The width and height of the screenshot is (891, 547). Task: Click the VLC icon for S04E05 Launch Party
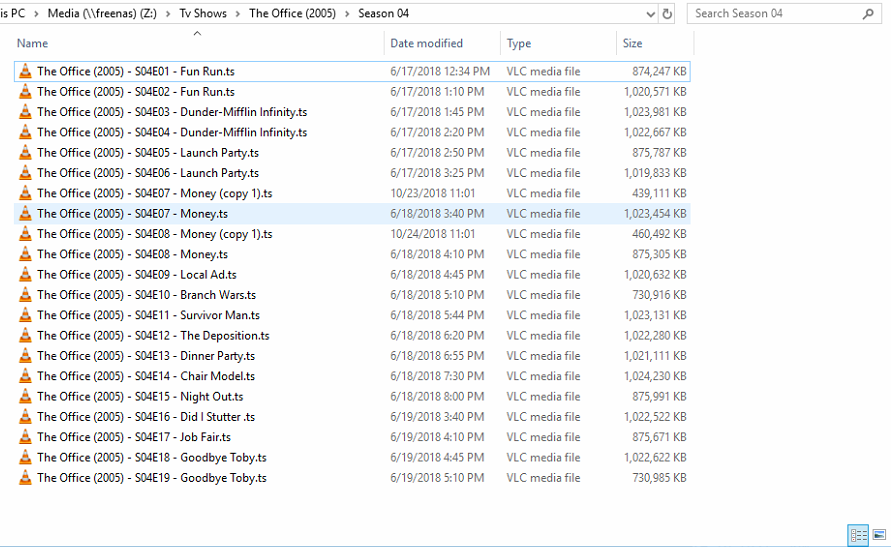tap(25, 153)
